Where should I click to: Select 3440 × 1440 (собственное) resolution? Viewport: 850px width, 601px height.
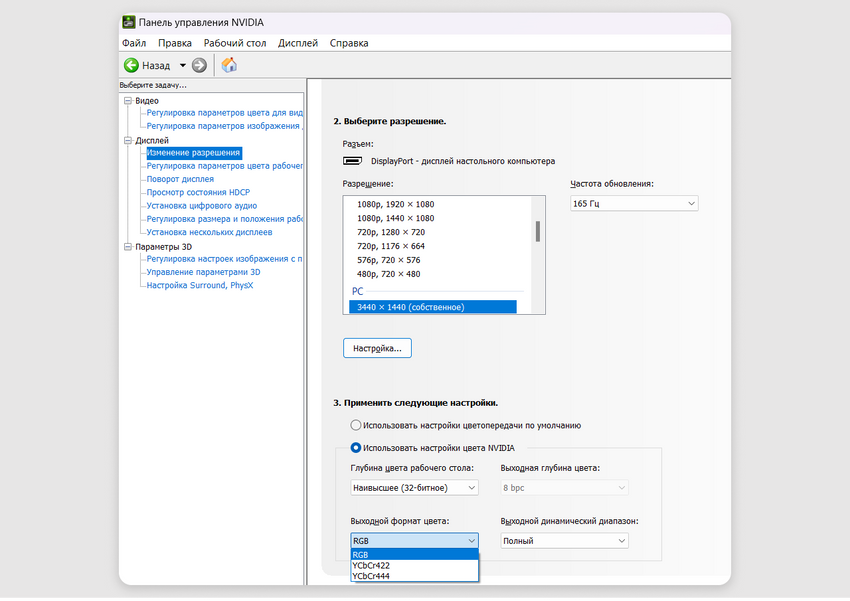pyautogui.click(x=433, y=307)
